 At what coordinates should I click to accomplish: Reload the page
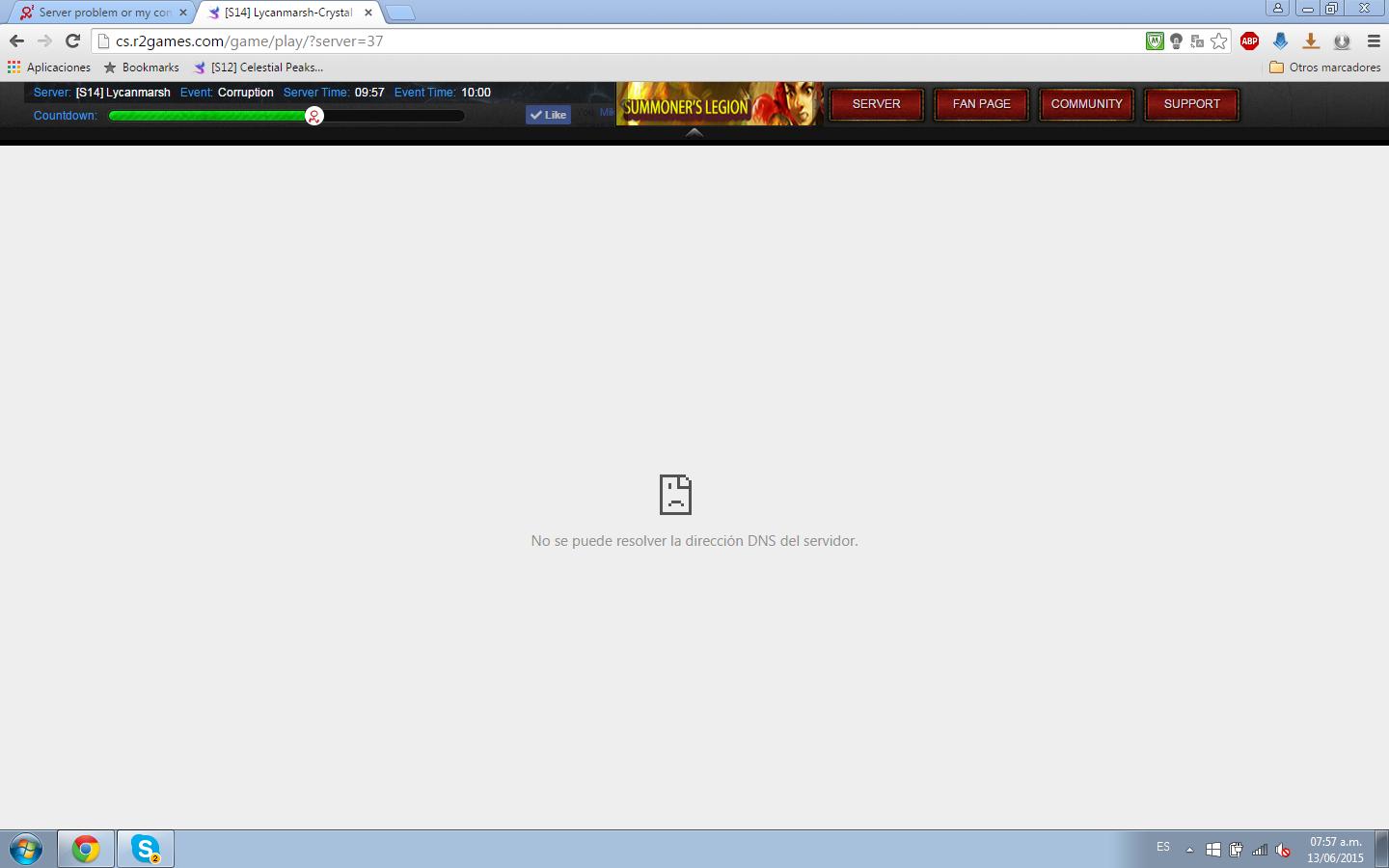coord(72,41)
